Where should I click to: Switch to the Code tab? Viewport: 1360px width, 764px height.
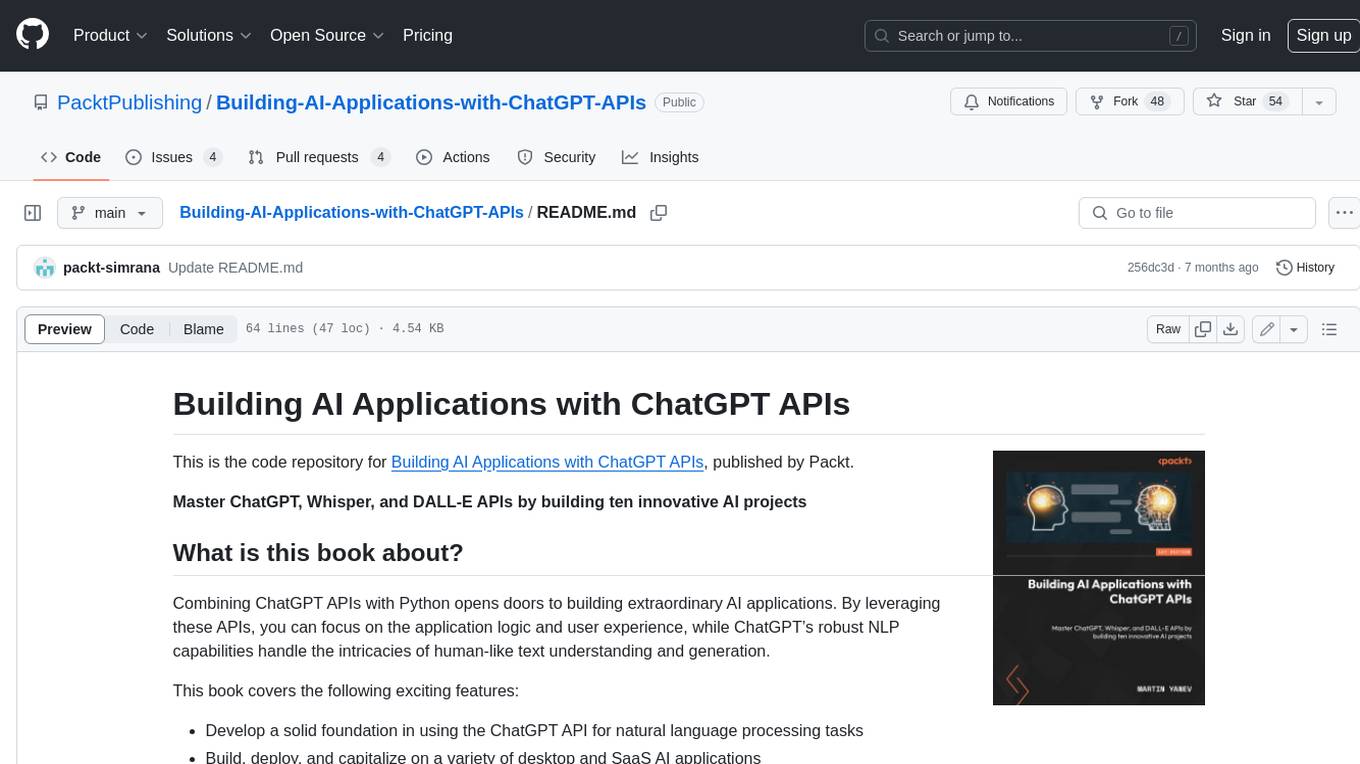(x=71, y=157)
